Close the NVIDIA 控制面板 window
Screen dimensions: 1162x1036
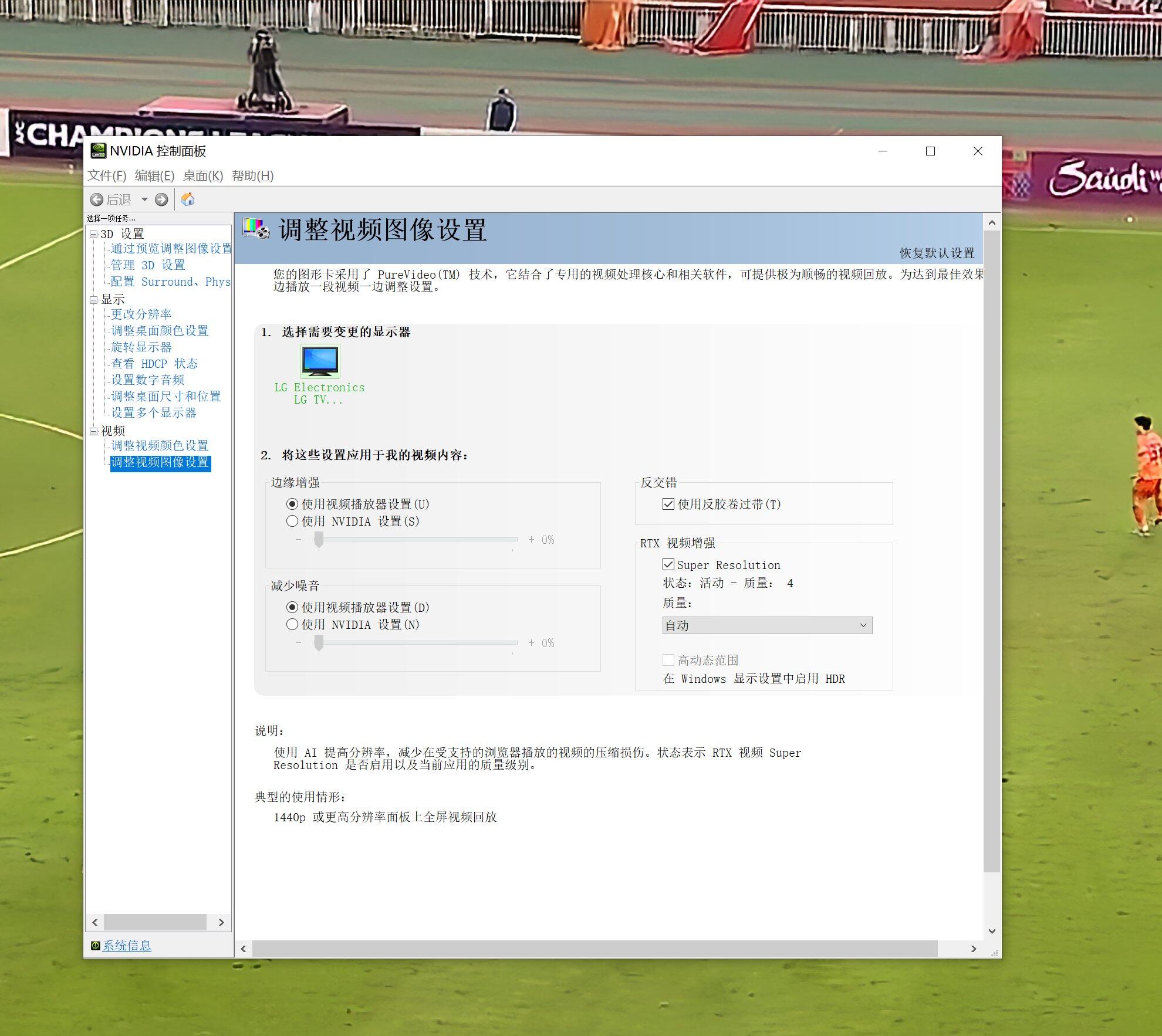[978, 151]
